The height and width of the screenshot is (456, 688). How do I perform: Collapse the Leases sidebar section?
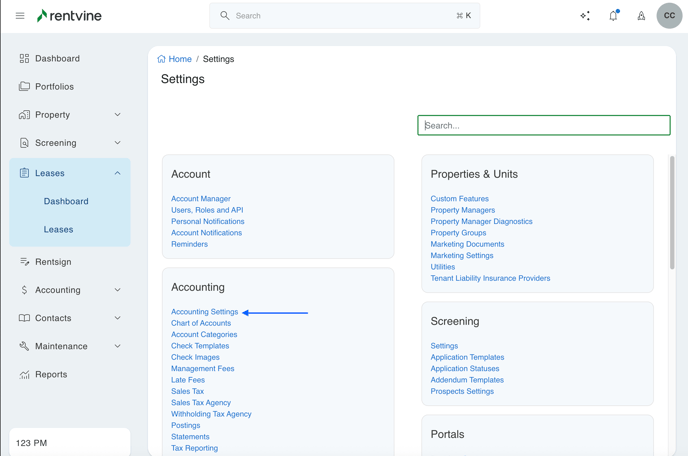click(x=117, y=173)
